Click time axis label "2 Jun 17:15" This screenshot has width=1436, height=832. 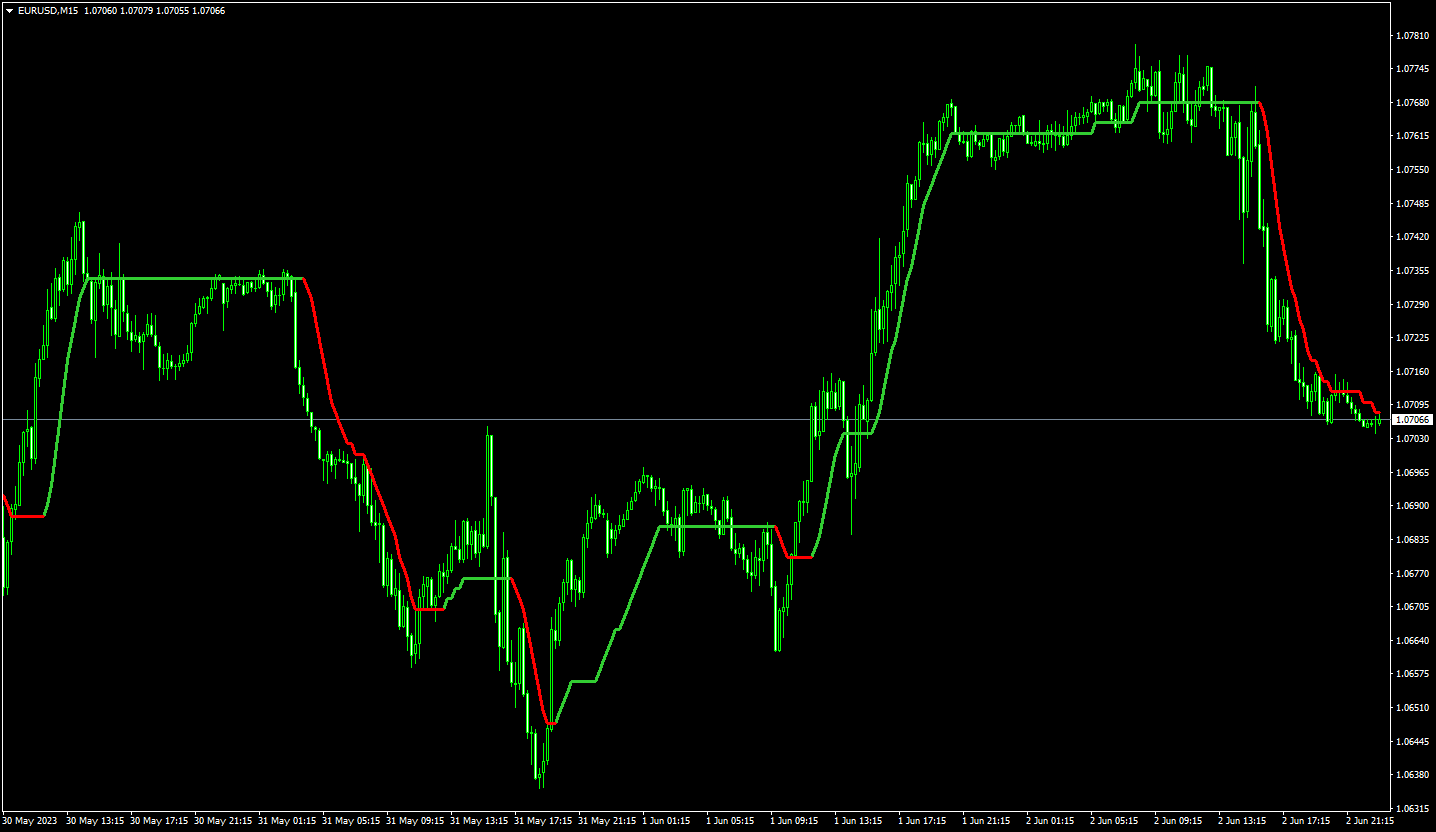point(1308,821)
